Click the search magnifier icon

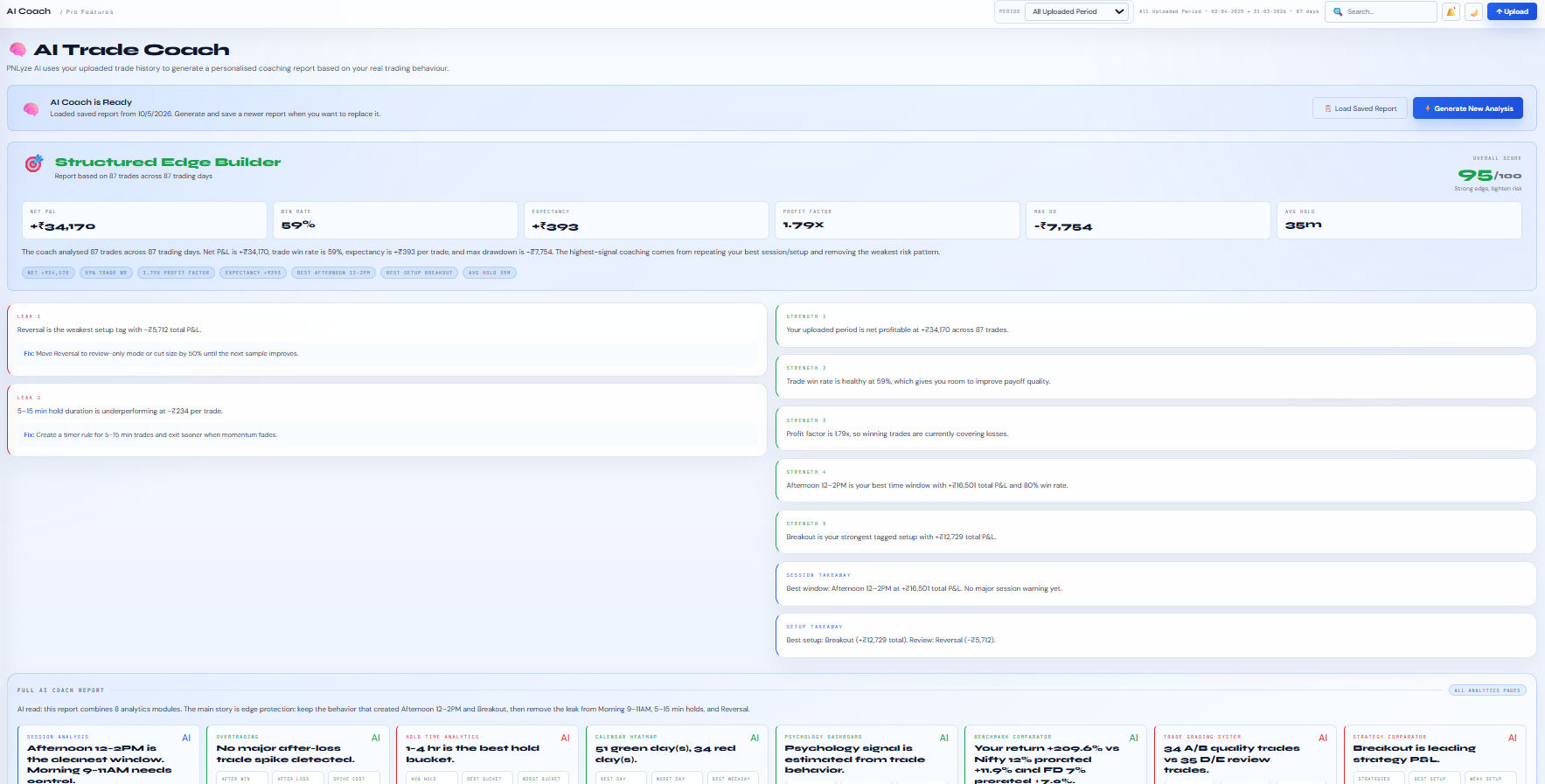[x=1338, y=11]
